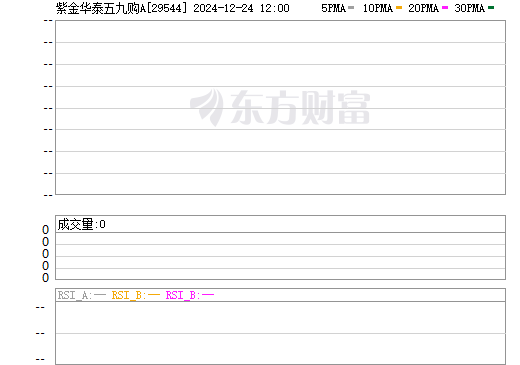Click the gray RSI_A indicator label
The height and width of the screenshot is (365, 520).
click(x=82, y=295)
